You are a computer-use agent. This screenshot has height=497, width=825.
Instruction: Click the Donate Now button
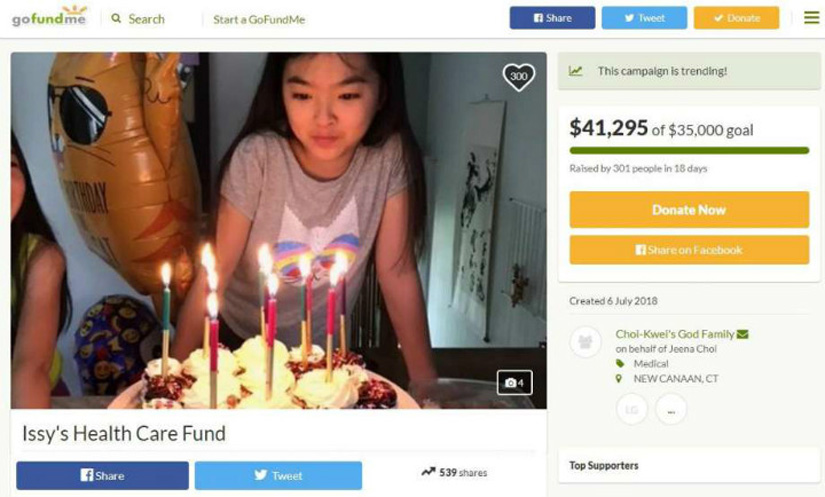pyautogui.click(x=689, y=210)
